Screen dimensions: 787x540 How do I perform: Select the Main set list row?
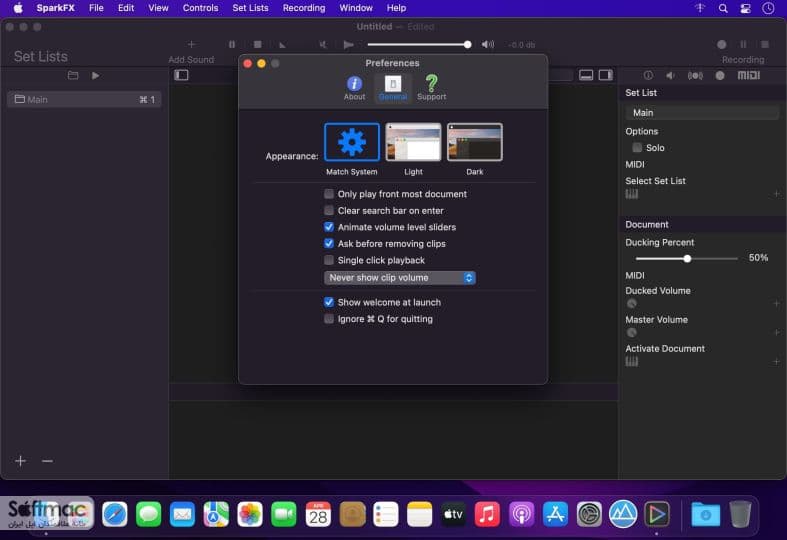(x=84, y=99)
